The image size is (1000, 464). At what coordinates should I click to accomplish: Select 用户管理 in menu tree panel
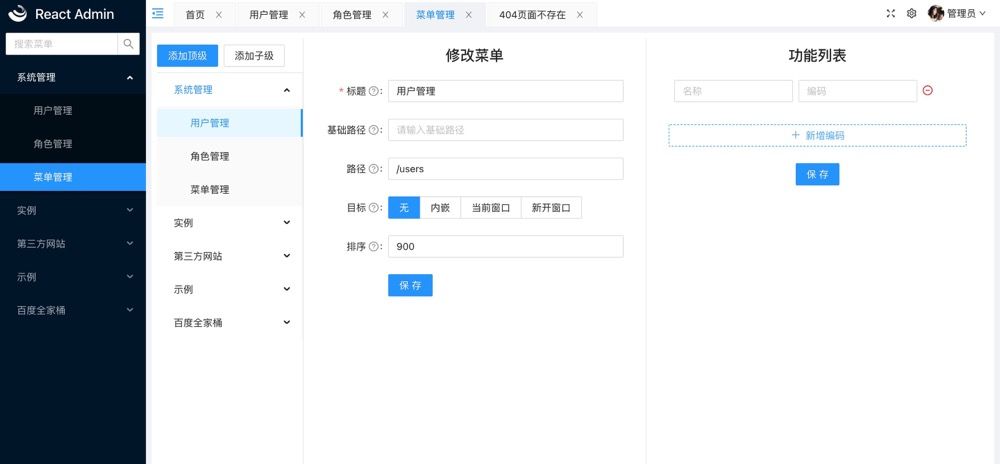tap(230, 123)
